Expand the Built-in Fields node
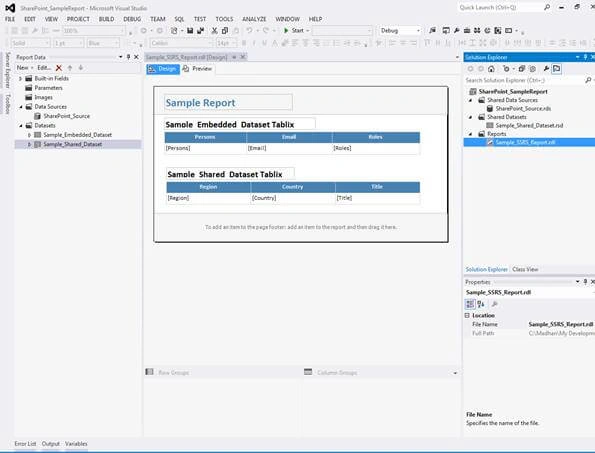 21,79
